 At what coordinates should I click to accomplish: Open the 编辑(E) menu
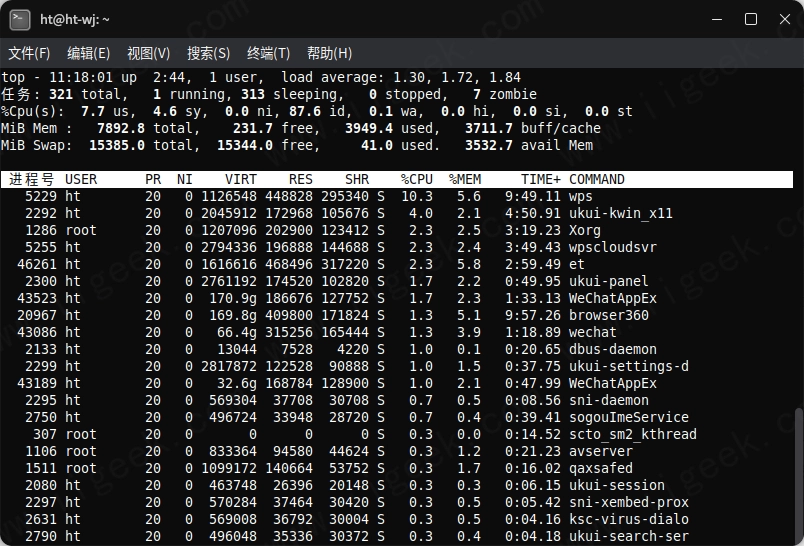click(88, 53)
